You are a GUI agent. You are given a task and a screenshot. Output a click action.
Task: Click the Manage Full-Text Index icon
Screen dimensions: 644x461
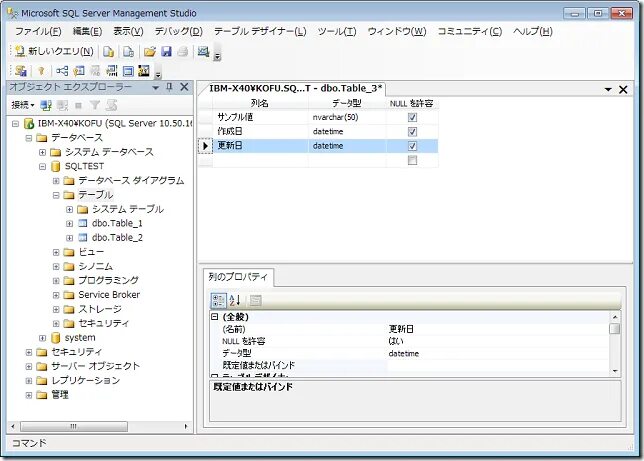[95, 71]
